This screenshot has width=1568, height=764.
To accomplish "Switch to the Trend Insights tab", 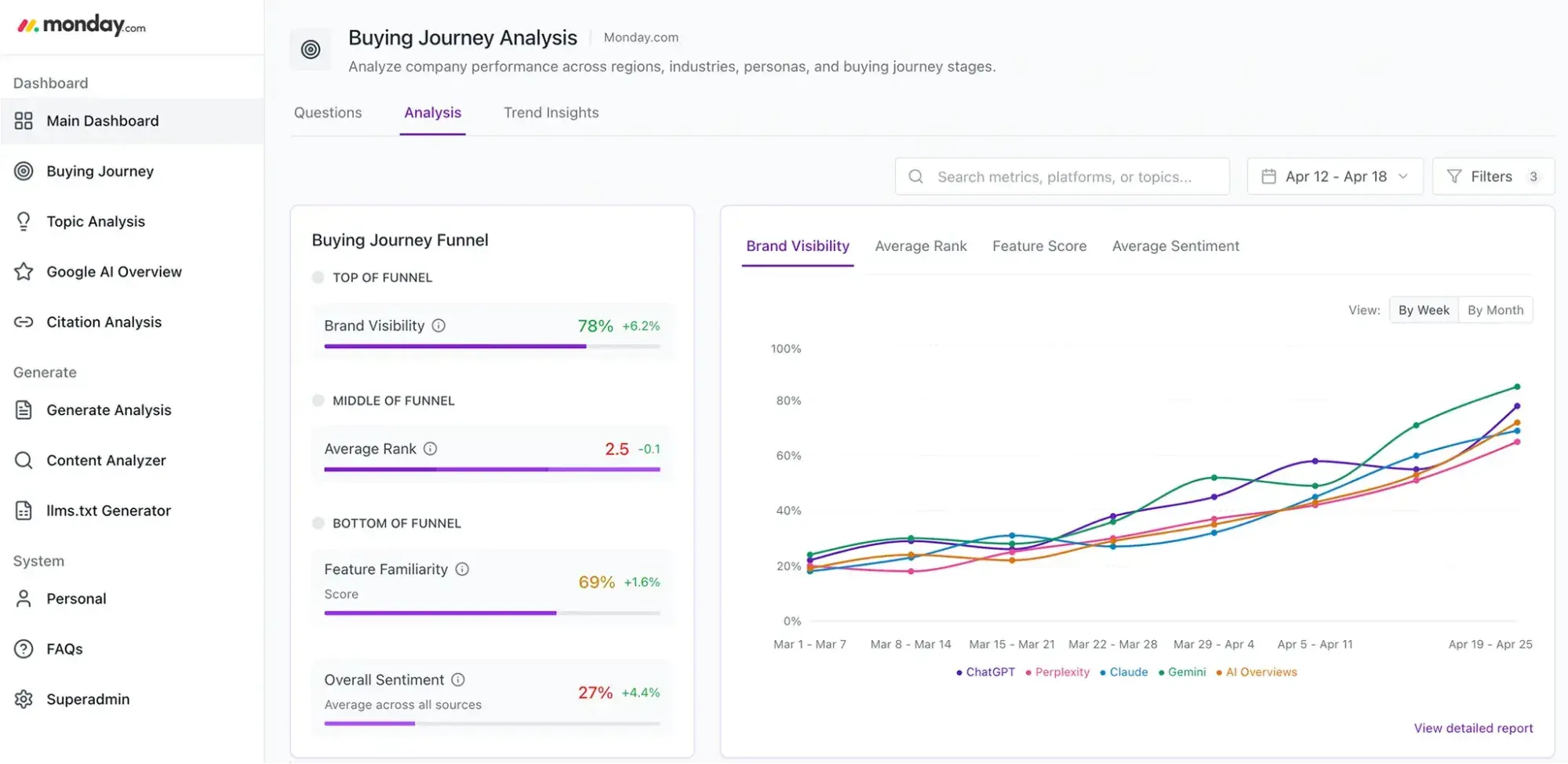I will pos(551,112).
